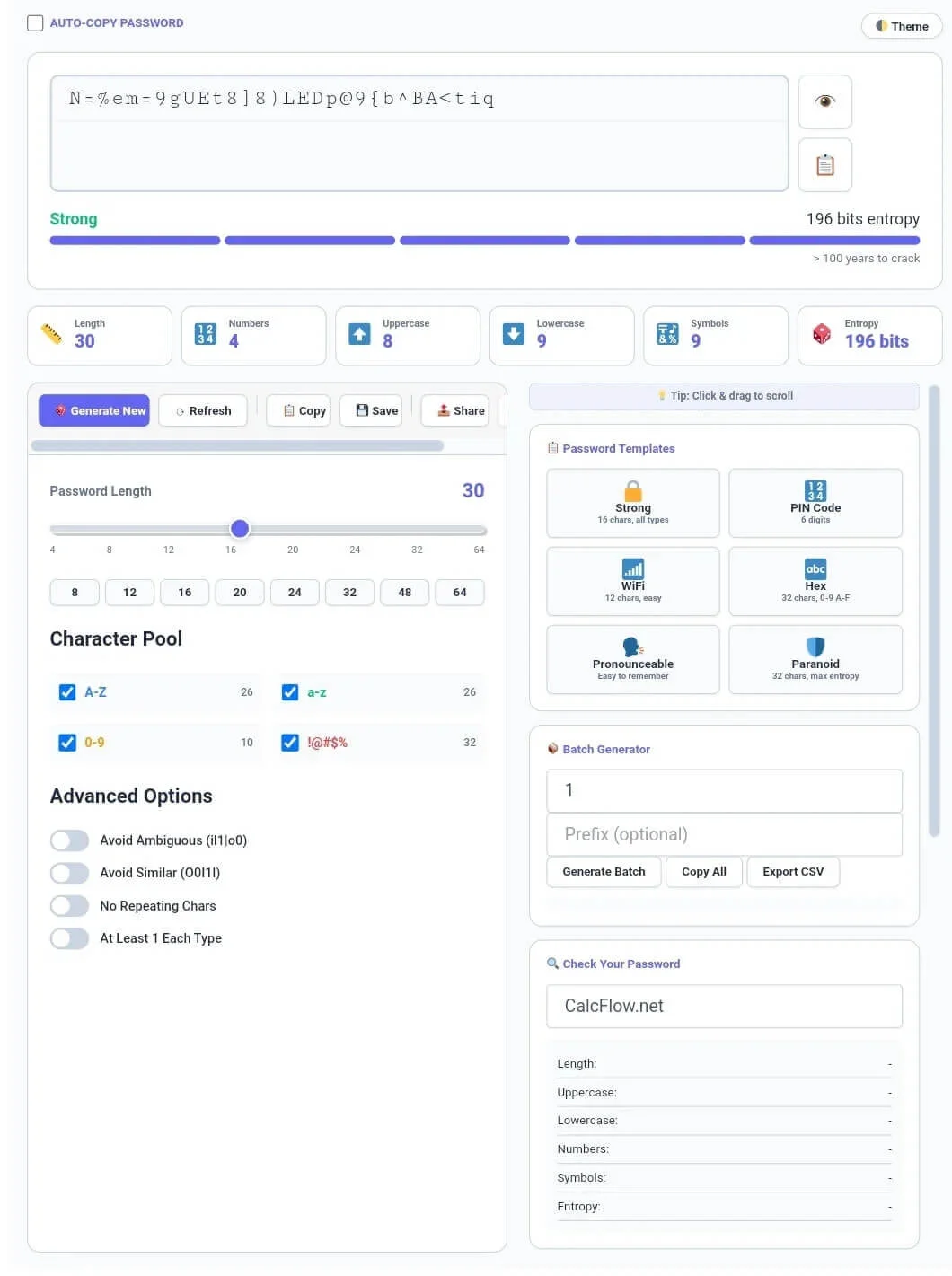
Task: Click the clipboard icon beside the password box
Action: coord(824,165)
